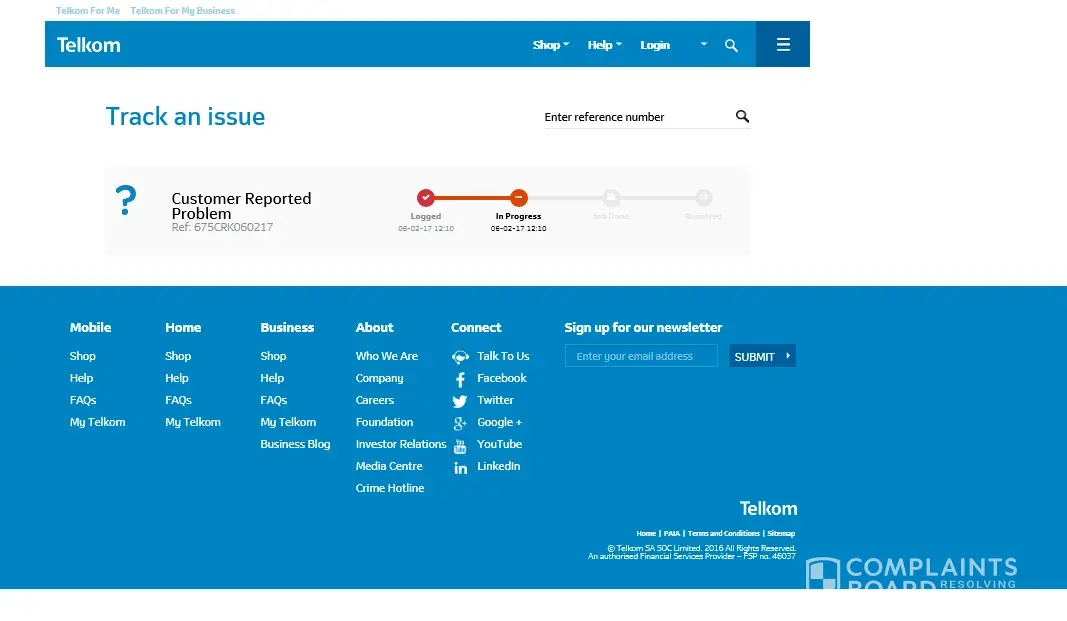This screenshot has height=621, width=1067.
Task: Open the Investor Relations link
Action: pyautogui.click(x=401, y=443)
